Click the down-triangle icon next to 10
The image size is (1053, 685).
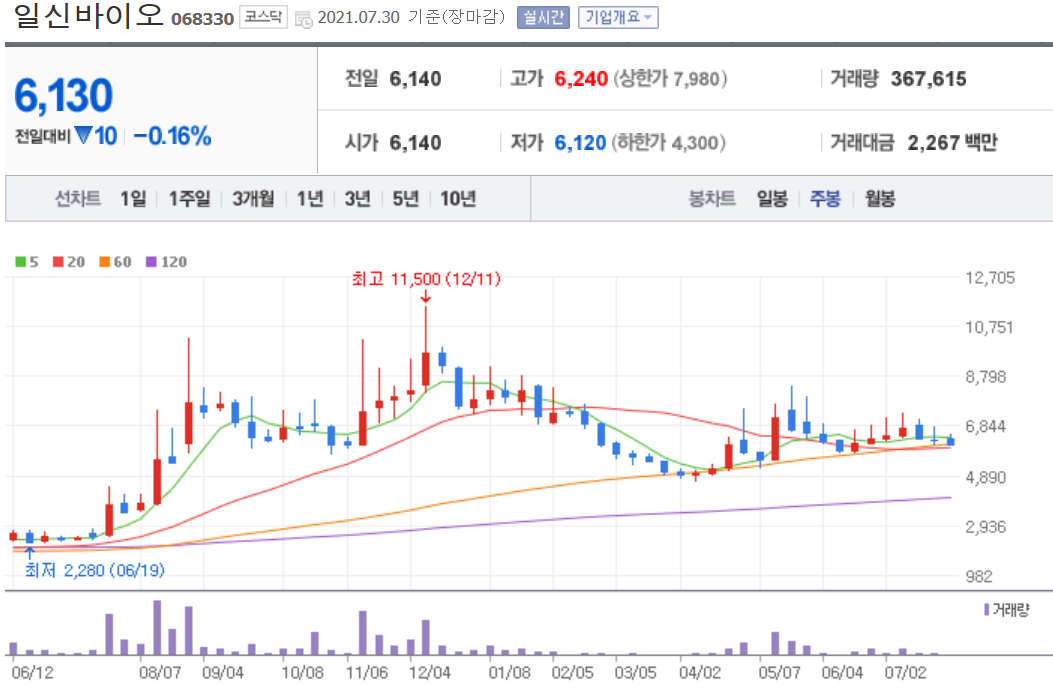(83, 135)
